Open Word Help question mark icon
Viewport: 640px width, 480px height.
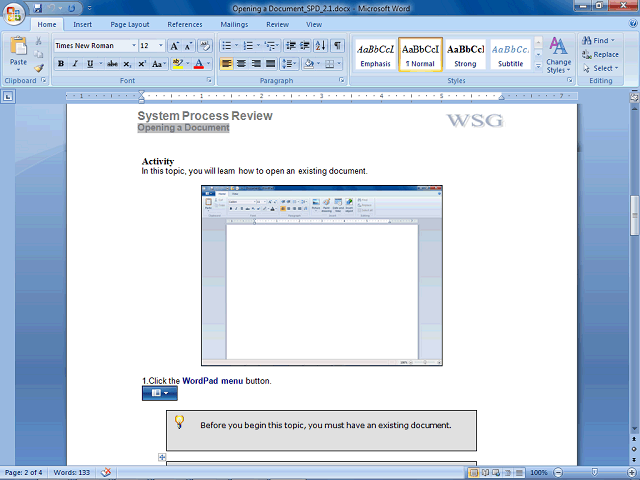(633, 24)
